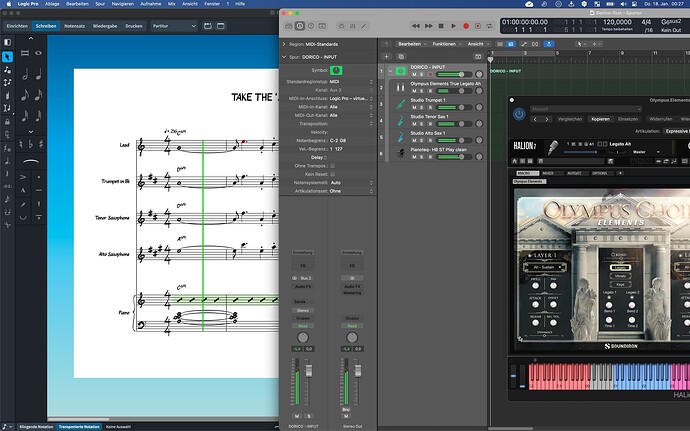Record-enable the Studio Alto Sax 1 track
The height and width of the screenshot is (431, 690).
click(429, 140)
